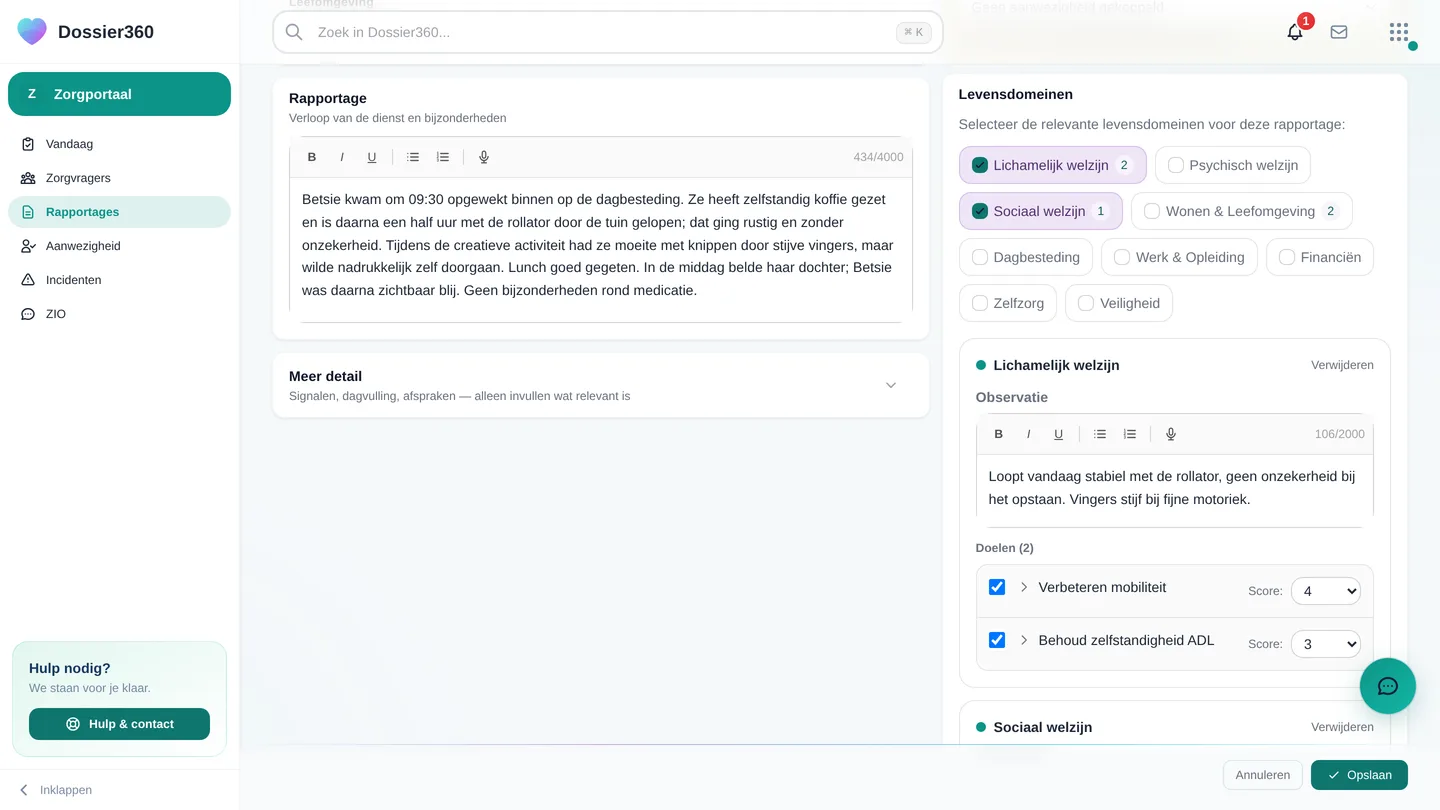Uncheck the Sociaal welzijn domain chip

(x=1041, y=211)
